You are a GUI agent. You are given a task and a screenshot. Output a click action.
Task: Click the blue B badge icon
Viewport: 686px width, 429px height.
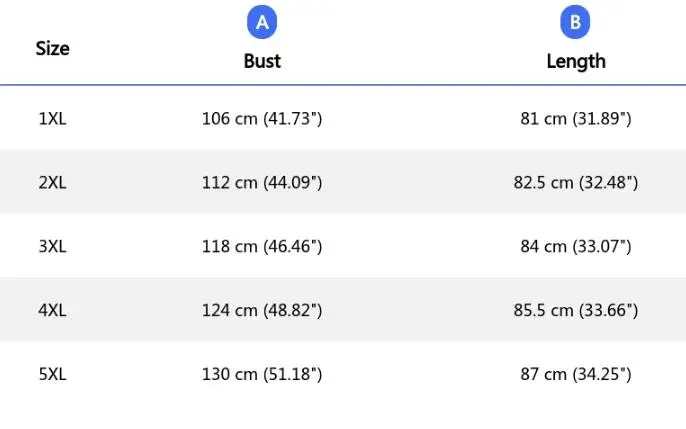tap(575, 23)
